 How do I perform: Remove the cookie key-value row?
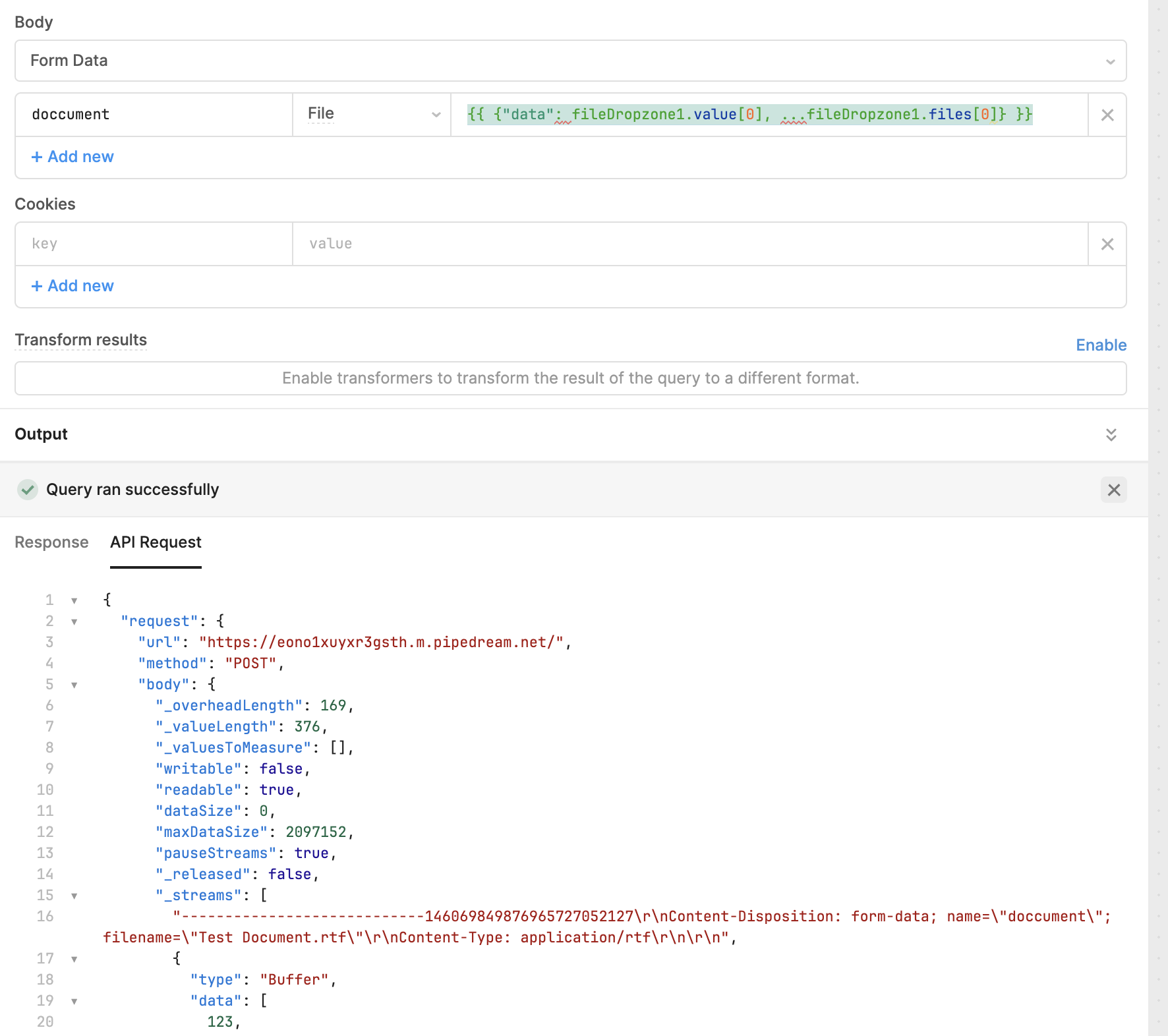click(1107, 245)
